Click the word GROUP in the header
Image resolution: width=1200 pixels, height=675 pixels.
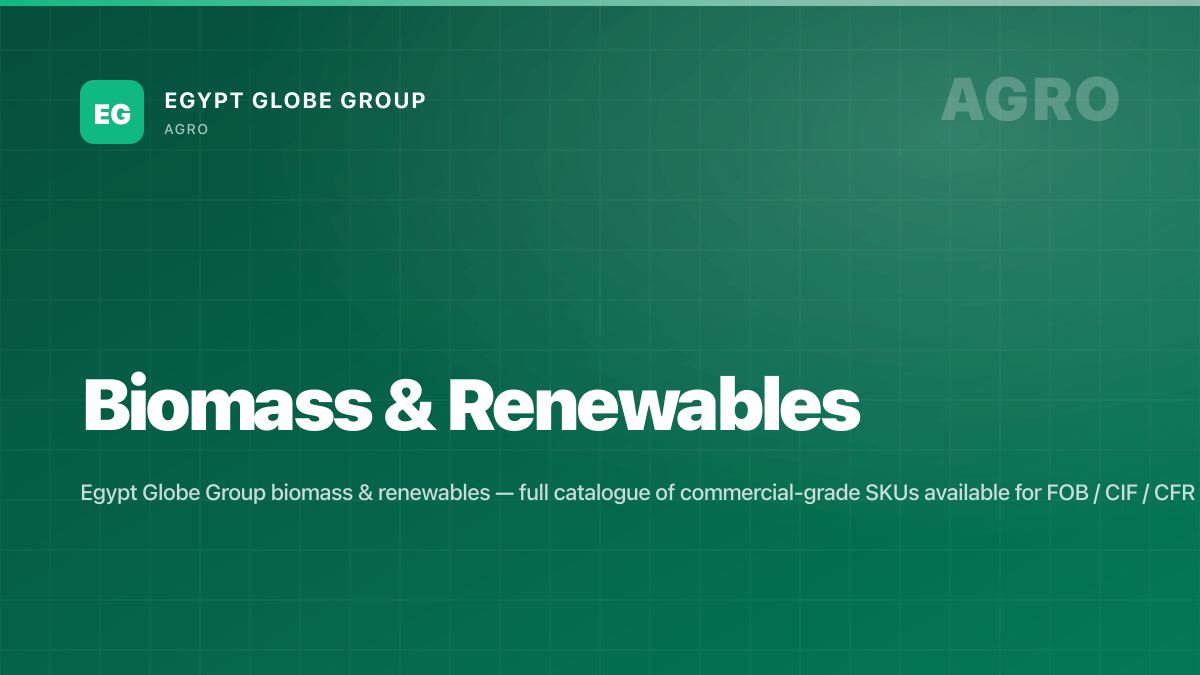388,100
